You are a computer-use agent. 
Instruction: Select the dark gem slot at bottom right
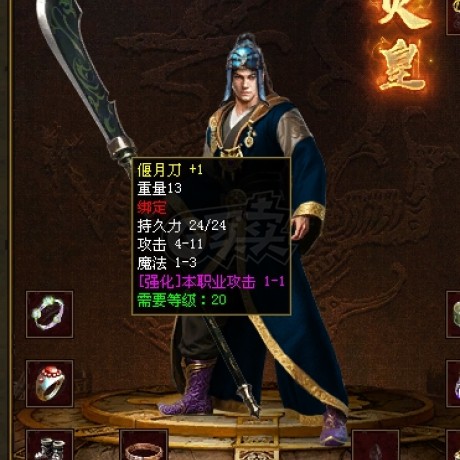pos(376,445)
